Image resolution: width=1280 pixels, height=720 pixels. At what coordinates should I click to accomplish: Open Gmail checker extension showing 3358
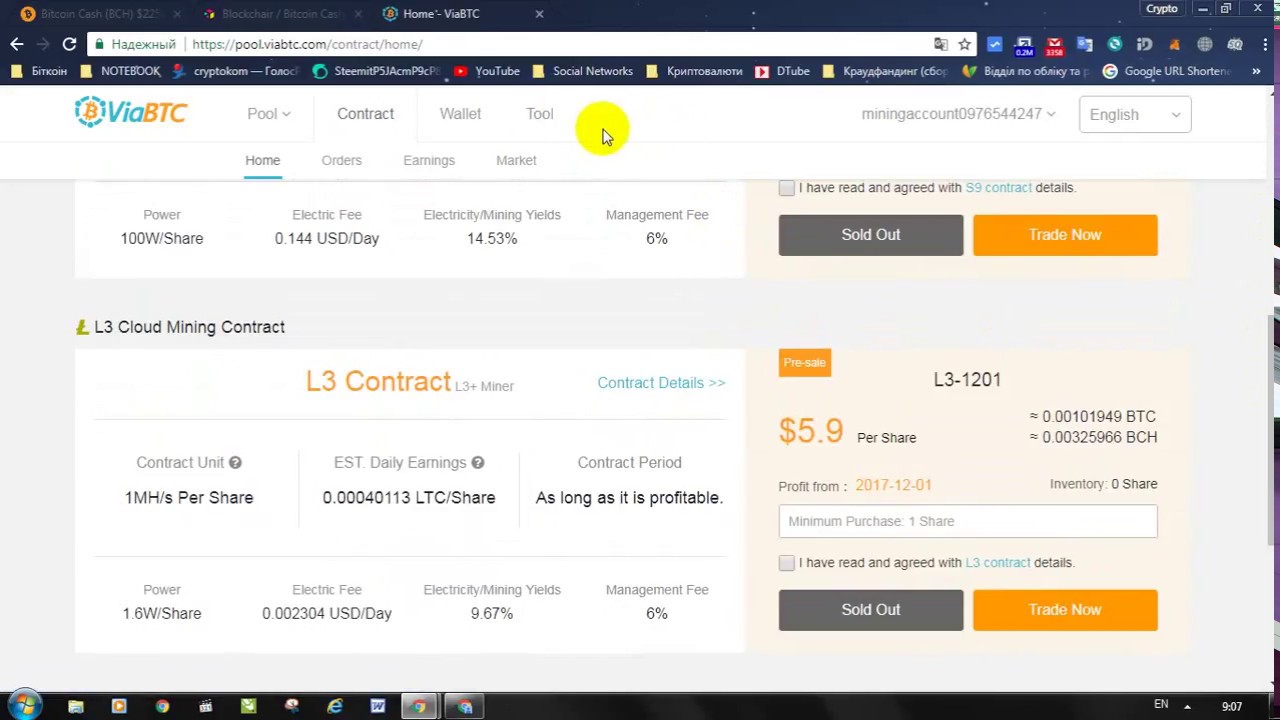(x=1054, y=45)
